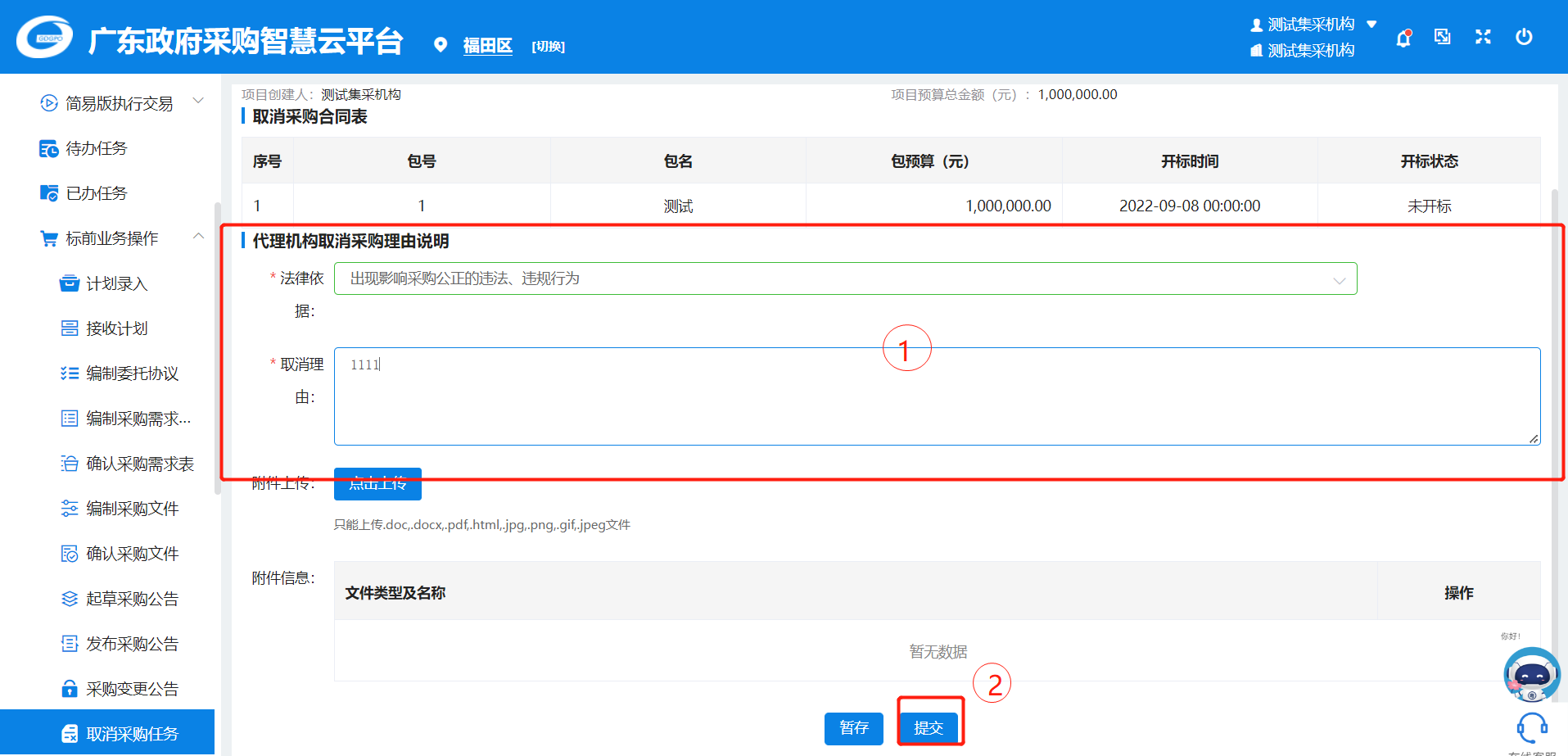Select 起草采购公告 in the sidebar
This screenshot has width=1568, height=756.
(132, 599)
